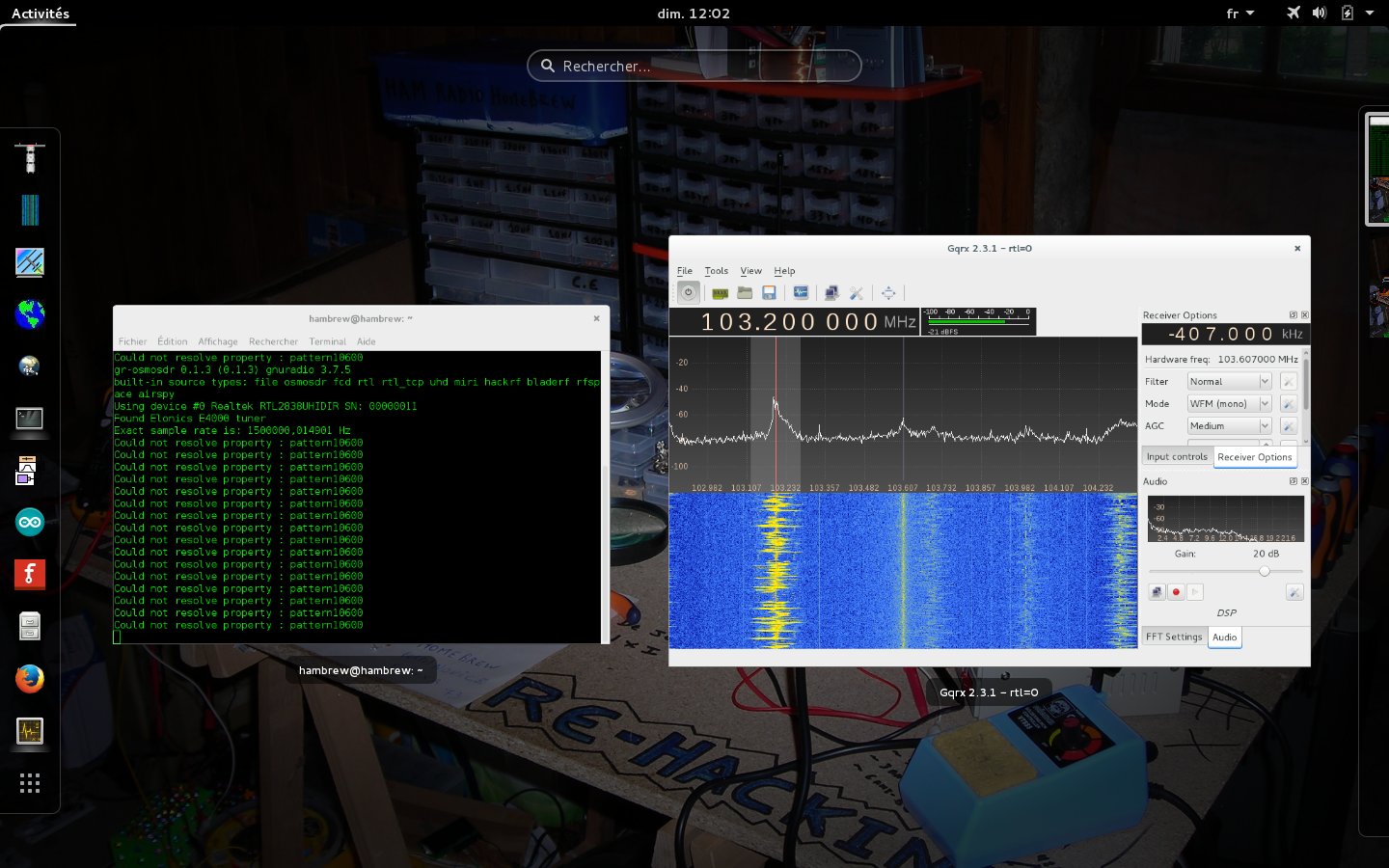Click the load settings folder icon in Gqrx
The image size is (1389, 868).
744,292
